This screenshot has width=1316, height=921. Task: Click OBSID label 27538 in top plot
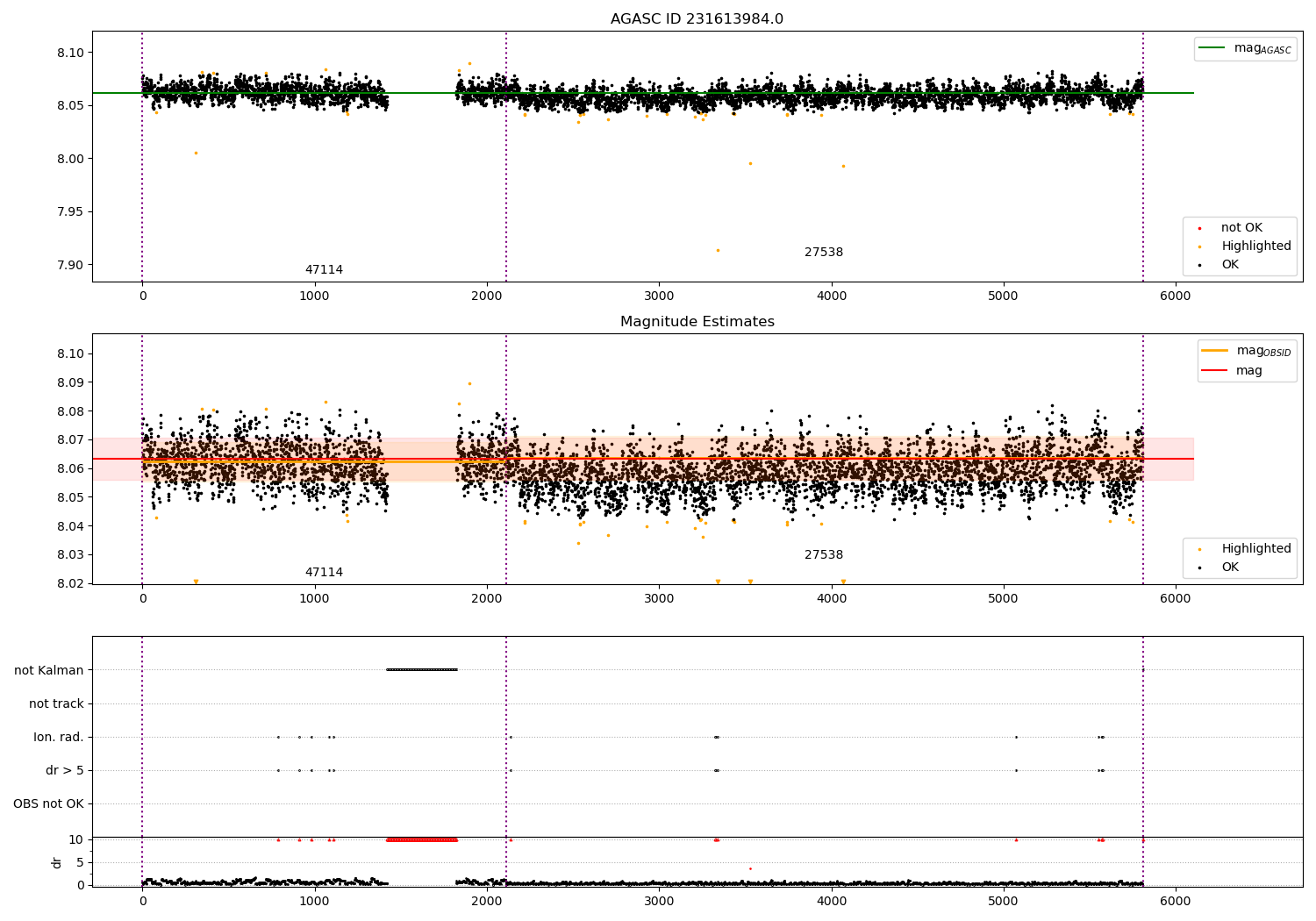(824, 253)
